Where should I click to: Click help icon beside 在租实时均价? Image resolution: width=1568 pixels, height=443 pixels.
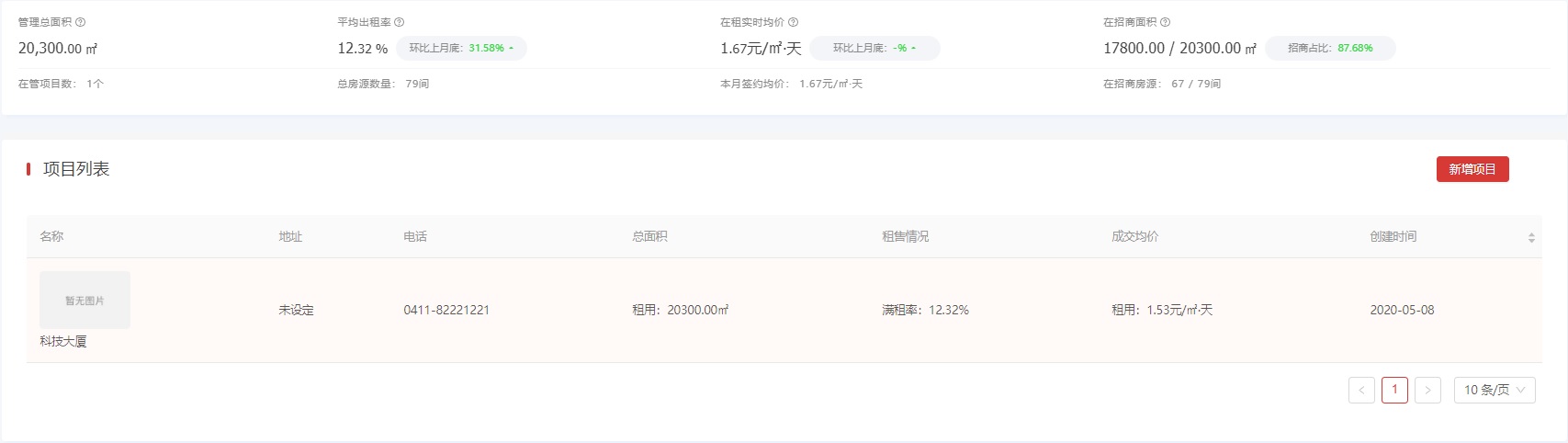(x=794, y=22)
